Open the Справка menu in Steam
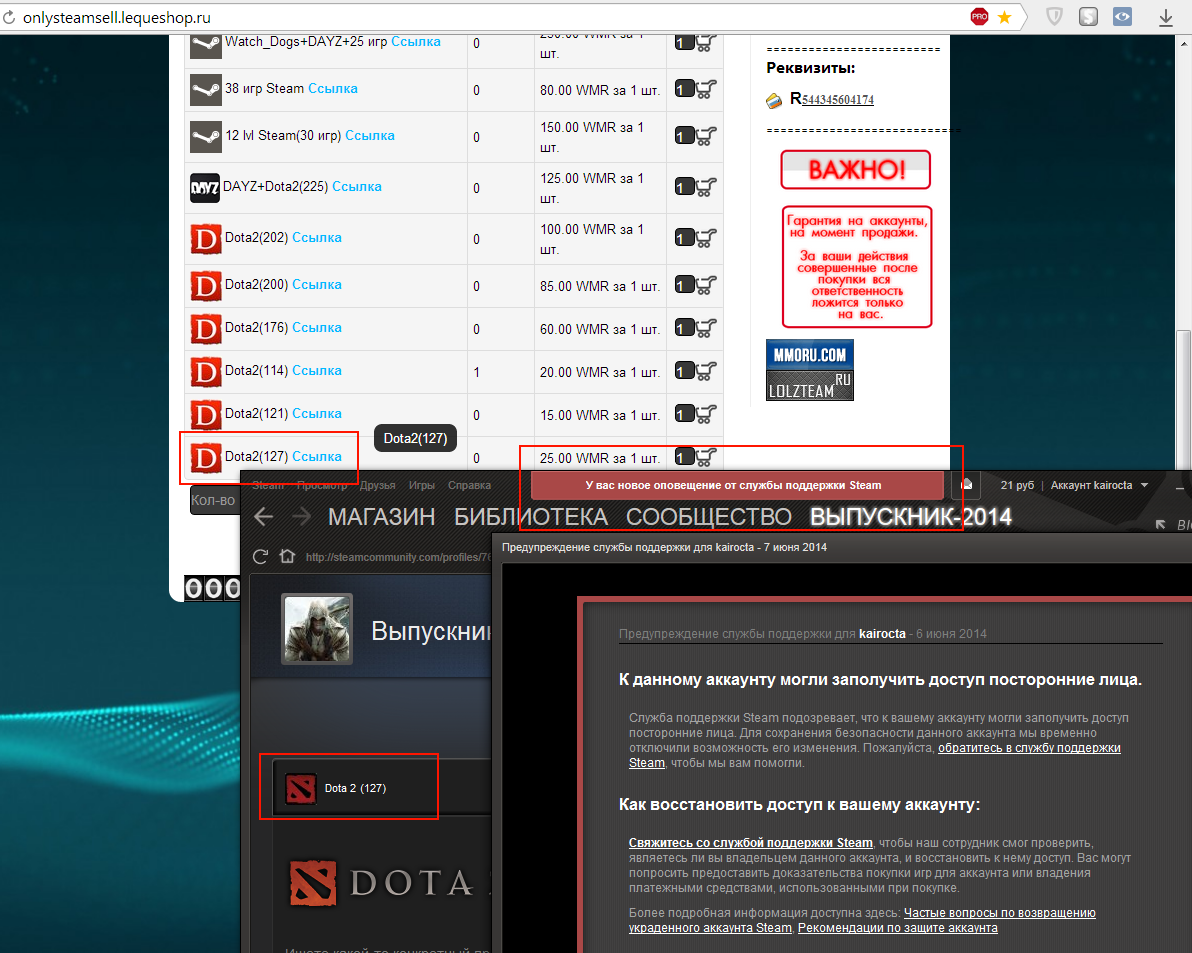1192x953 pixels. 469,485
